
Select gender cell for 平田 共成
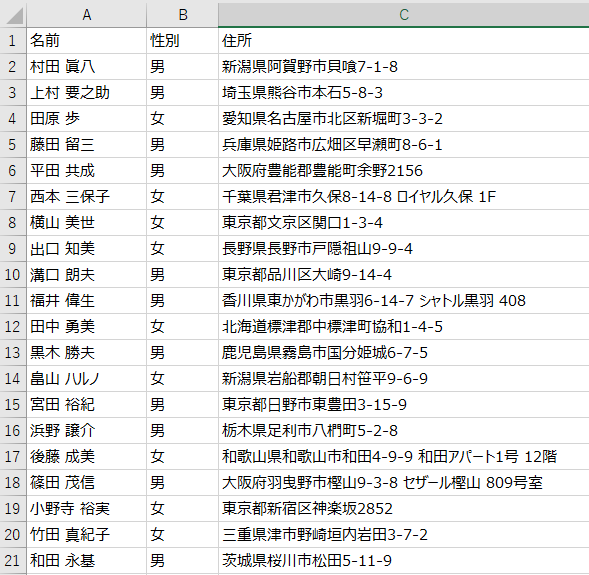183,171
